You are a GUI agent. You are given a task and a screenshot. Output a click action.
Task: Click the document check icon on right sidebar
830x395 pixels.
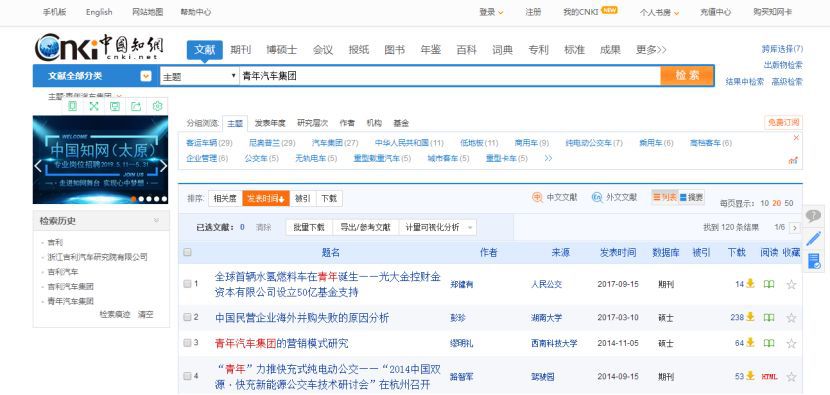(x=814, y=261)
